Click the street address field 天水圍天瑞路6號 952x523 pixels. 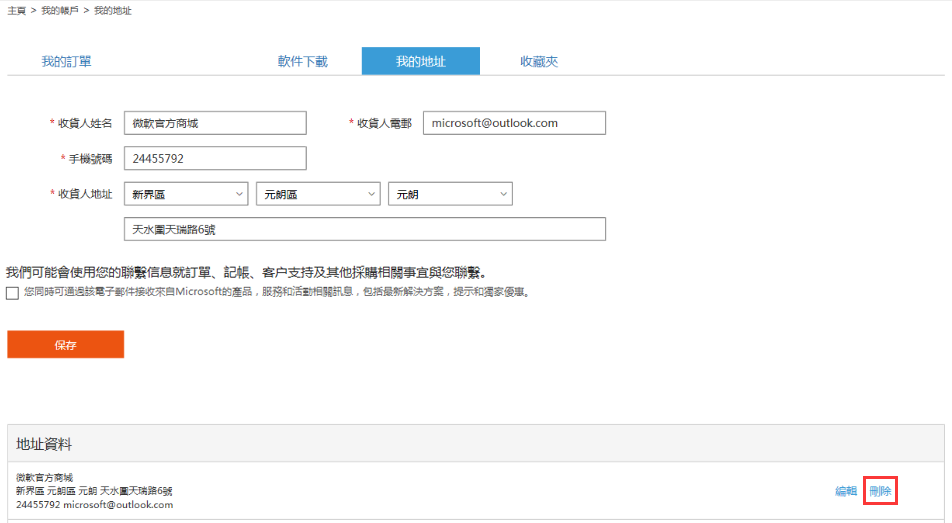365,229
